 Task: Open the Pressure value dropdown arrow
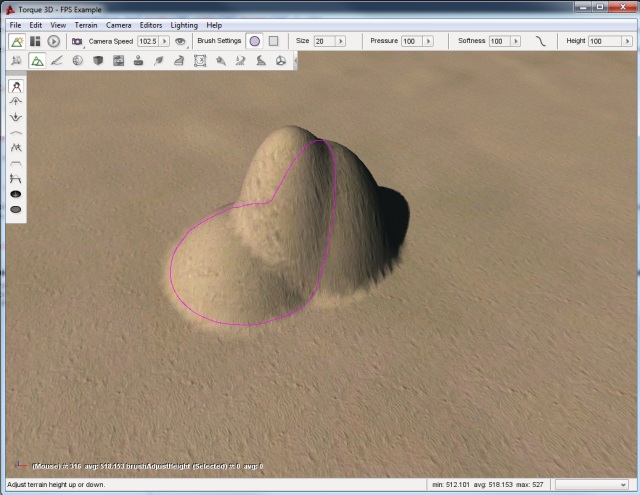426,42
